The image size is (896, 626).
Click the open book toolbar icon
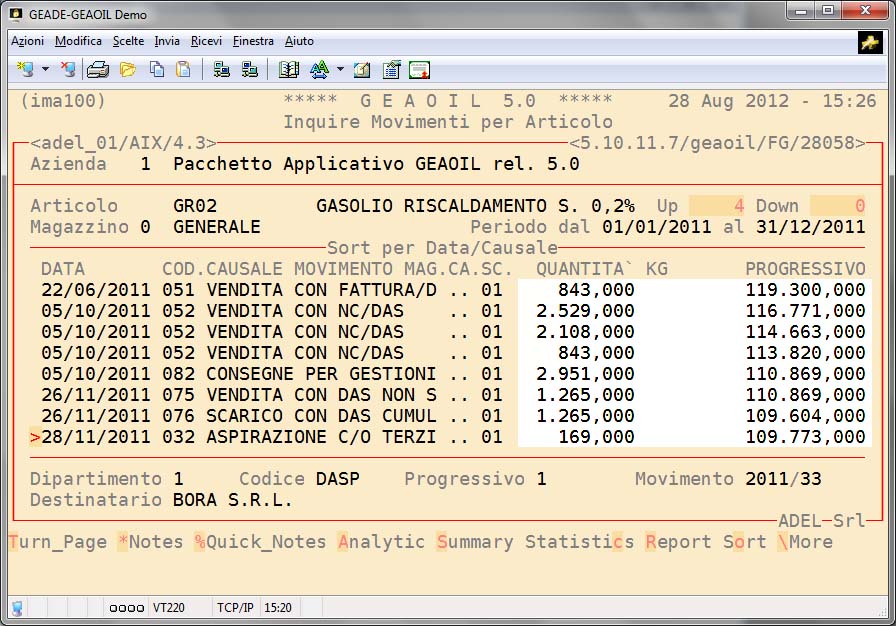pyautogui.click(x=289, y=70)
